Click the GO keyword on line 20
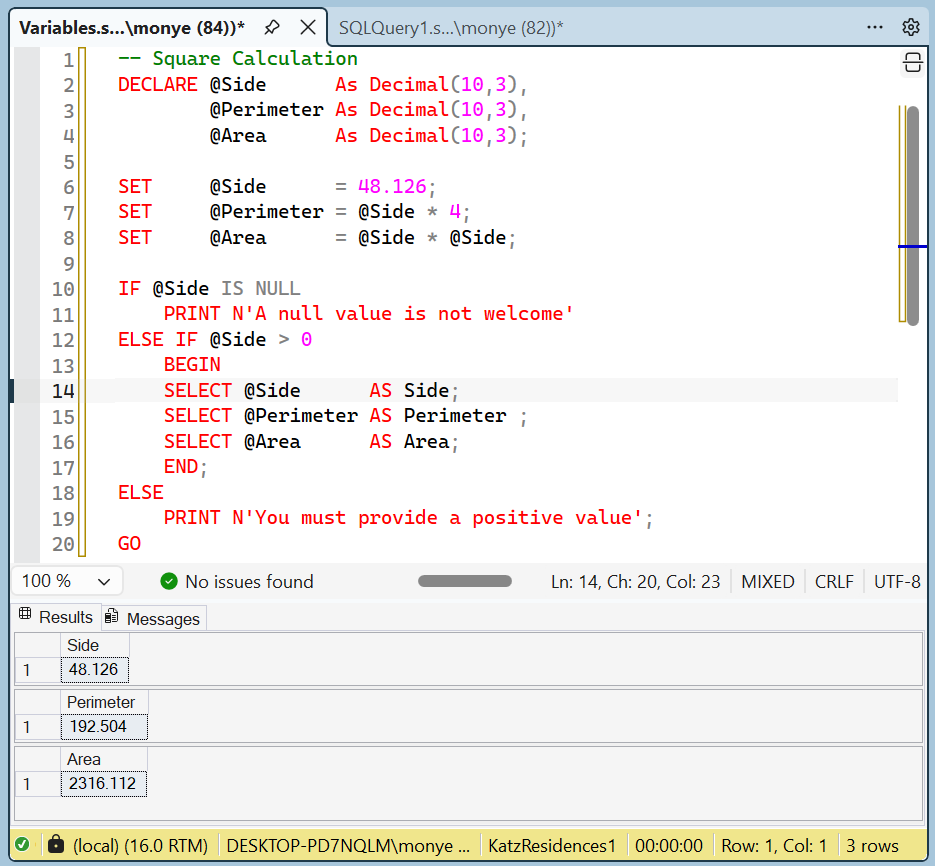Viewport: 935px width, 866px height. pyautogui.click(x=129, y=543)
